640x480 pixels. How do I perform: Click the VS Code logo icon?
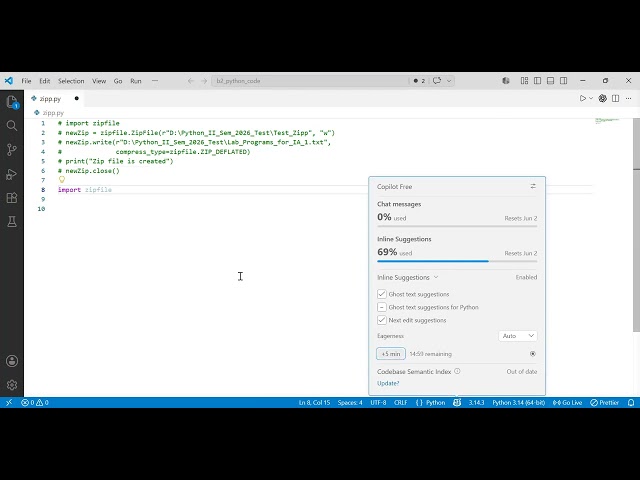click(9, 81)
